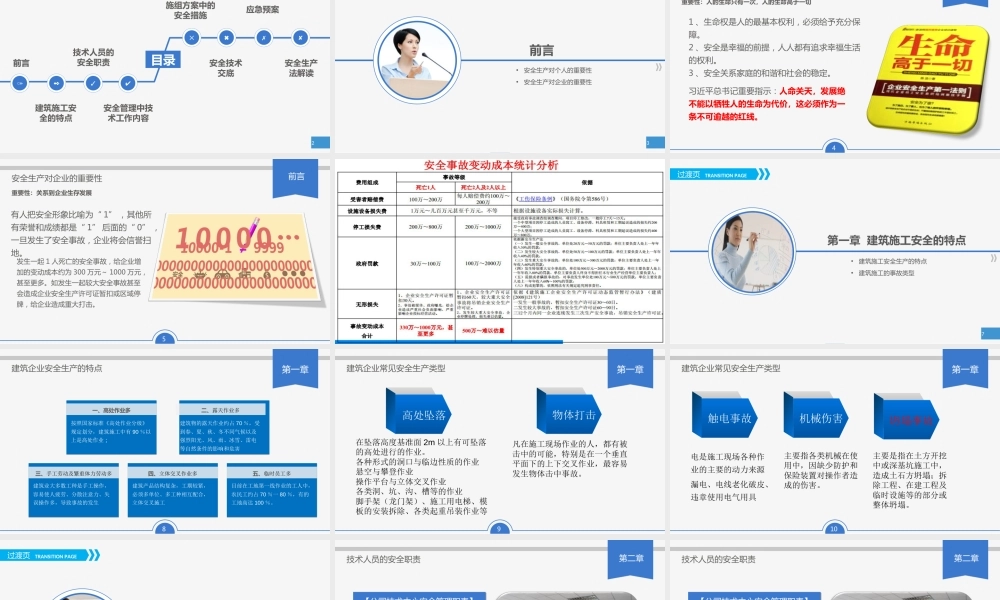Click the 前言 tag on the 安全生产对企业的重要性 slide
The image size is (1000, 600).
pos(295,177)
